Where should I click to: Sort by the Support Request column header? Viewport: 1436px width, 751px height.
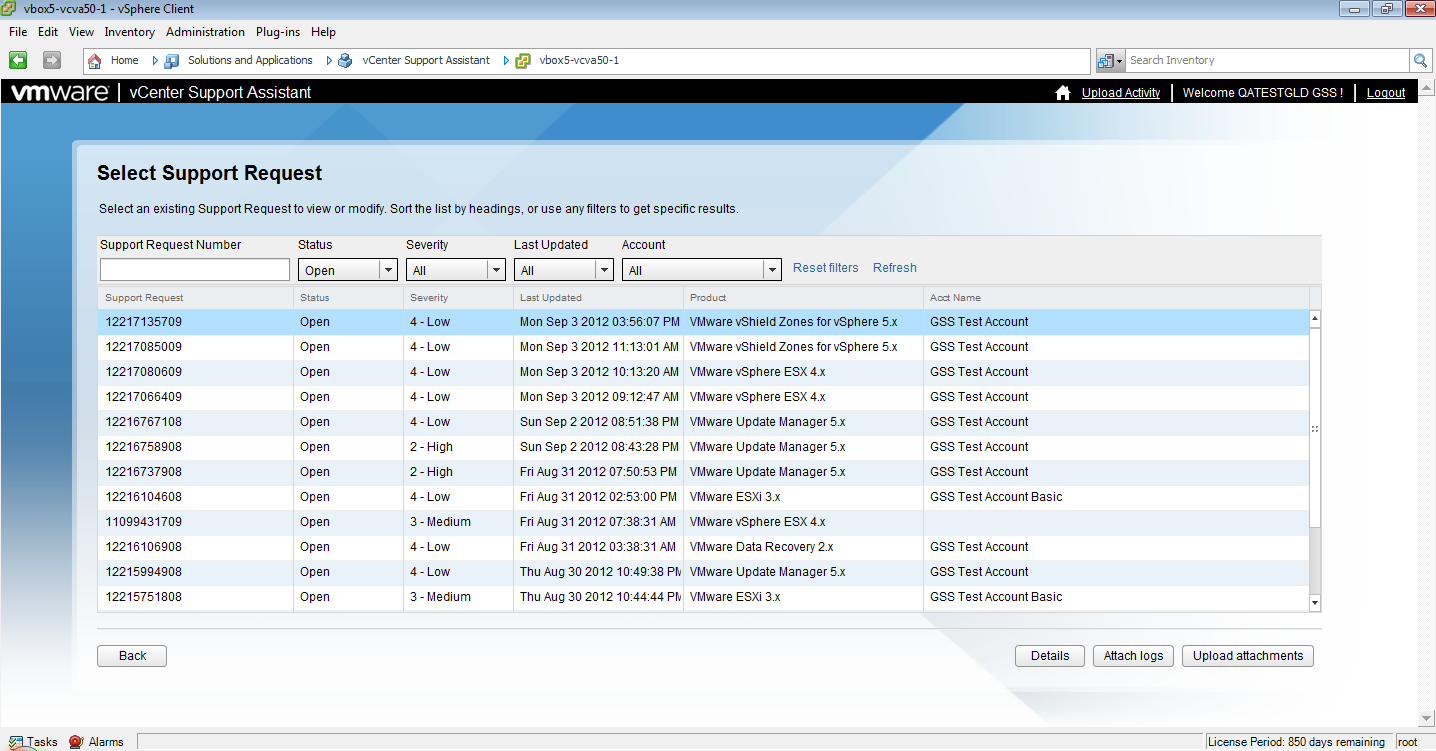click(195, 298)
